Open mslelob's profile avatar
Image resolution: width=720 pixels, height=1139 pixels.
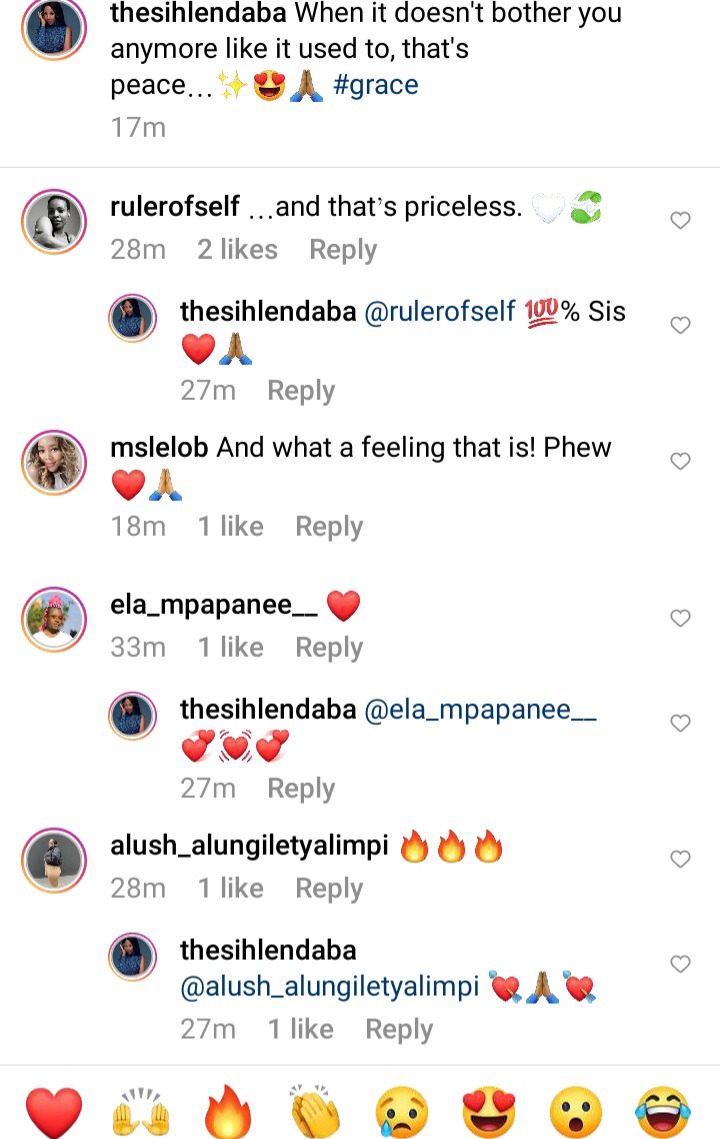[54, 462]
